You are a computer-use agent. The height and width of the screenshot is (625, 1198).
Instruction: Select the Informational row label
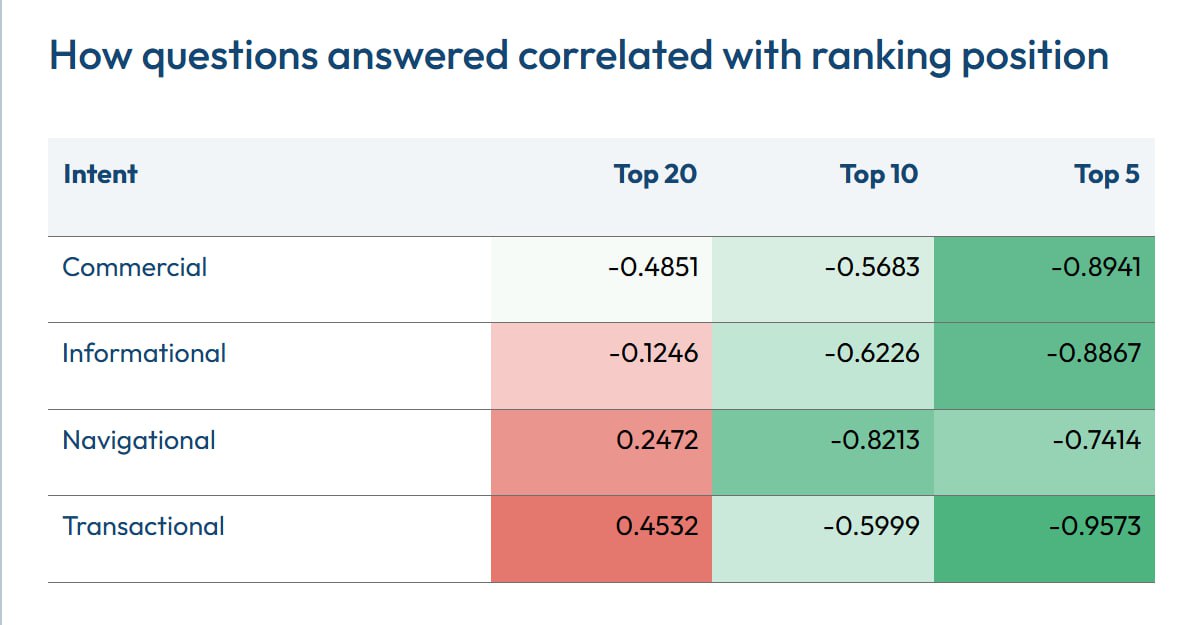(x=144, y=353)
